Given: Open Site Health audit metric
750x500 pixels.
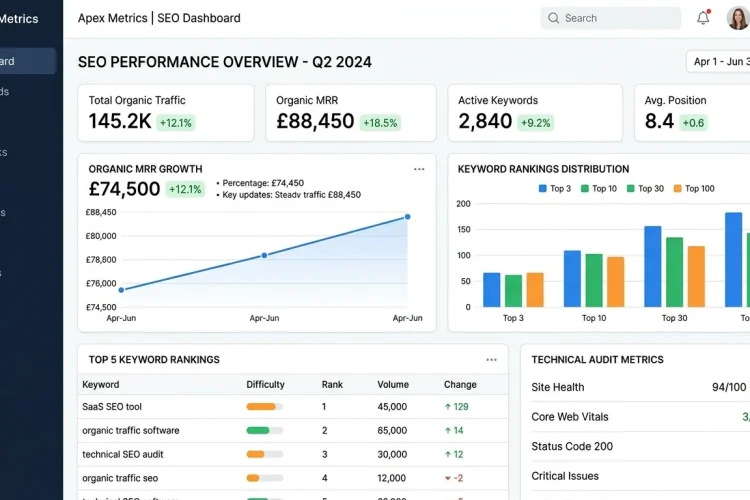Looking at the screenshot, I should [558, 387].
